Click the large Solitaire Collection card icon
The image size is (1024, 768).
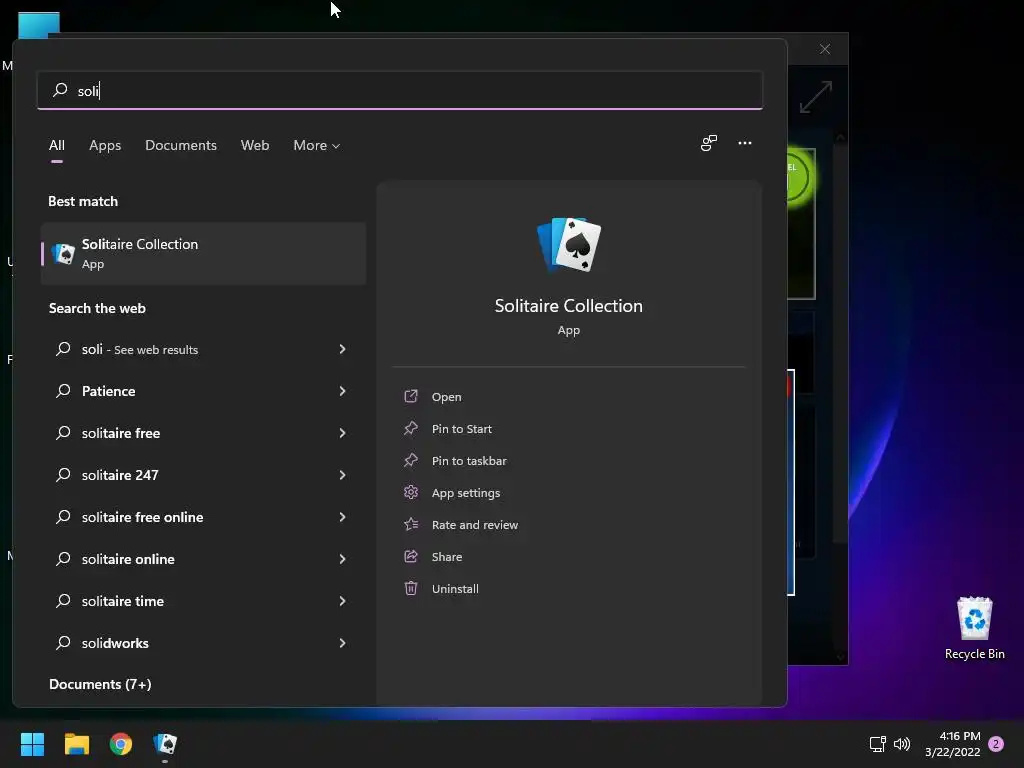point(569,244)
